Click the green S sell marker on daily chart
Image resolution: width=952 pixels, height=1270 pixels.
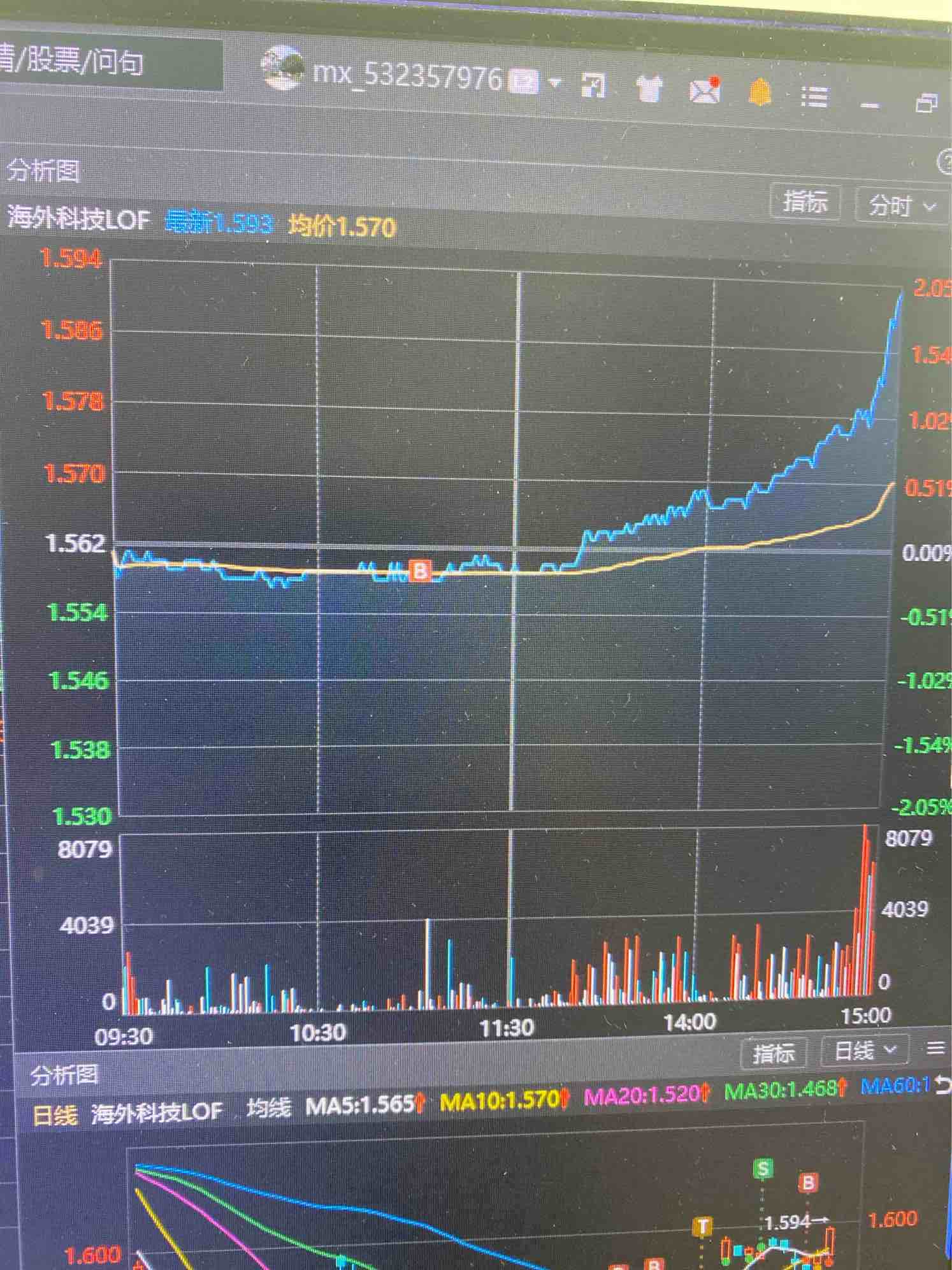(763, 1167)
